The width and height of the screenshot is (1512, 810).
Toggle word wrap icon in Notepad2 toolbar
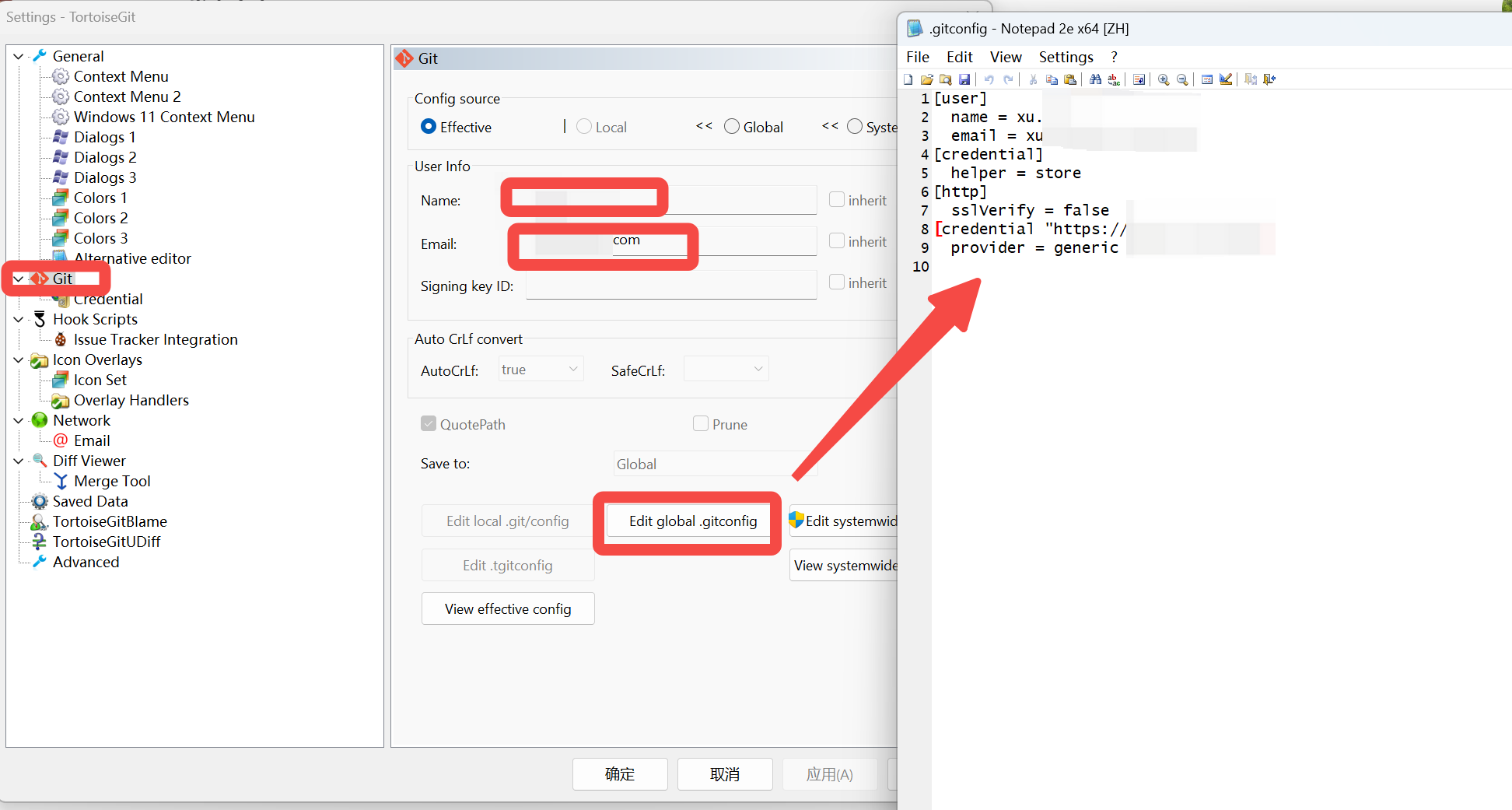coord(1139,79)
